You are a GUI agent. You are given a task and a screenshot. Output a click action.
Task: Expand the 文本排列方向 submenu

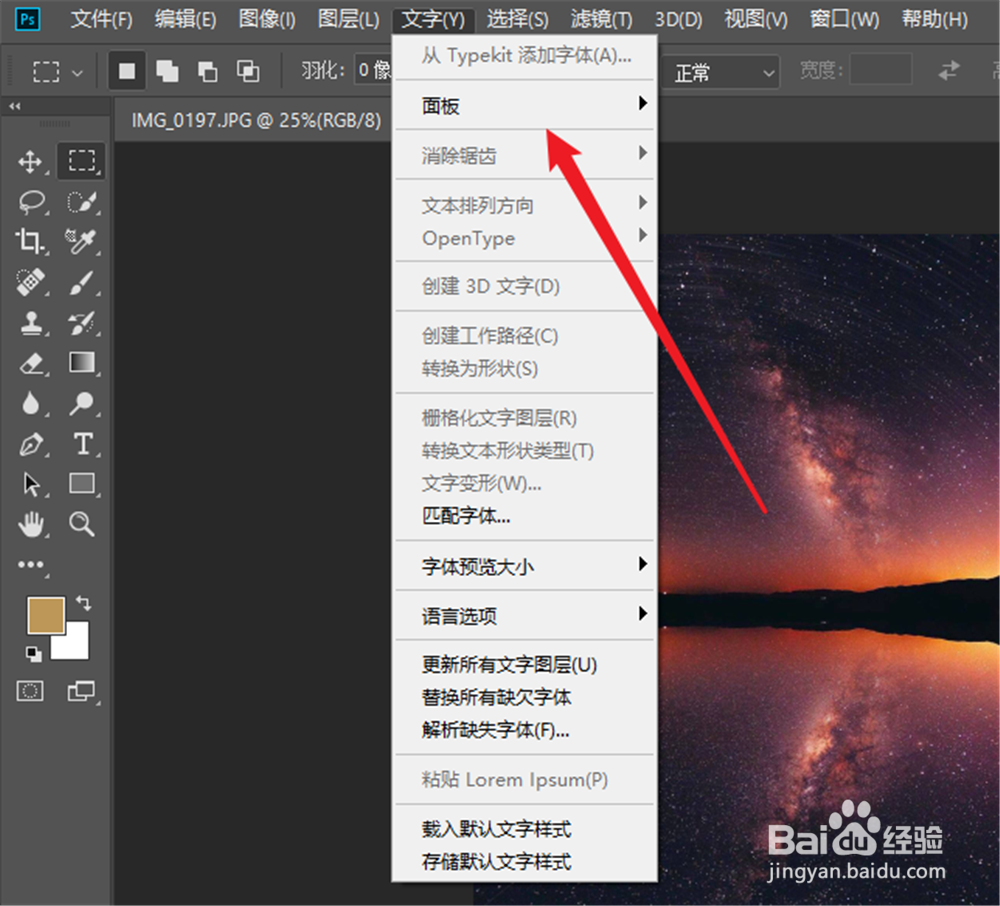click(525, 204)
